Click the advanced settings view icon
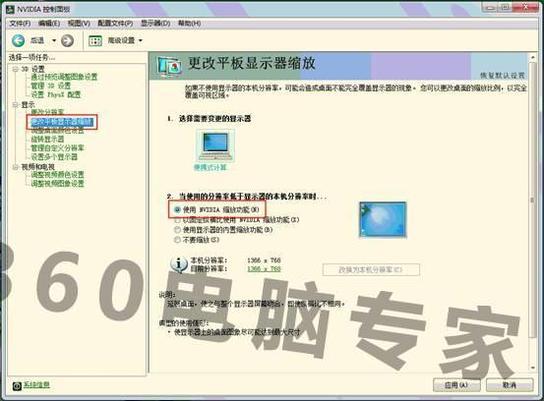The width and height of the screenshot is (544, 401). [95, 41]
